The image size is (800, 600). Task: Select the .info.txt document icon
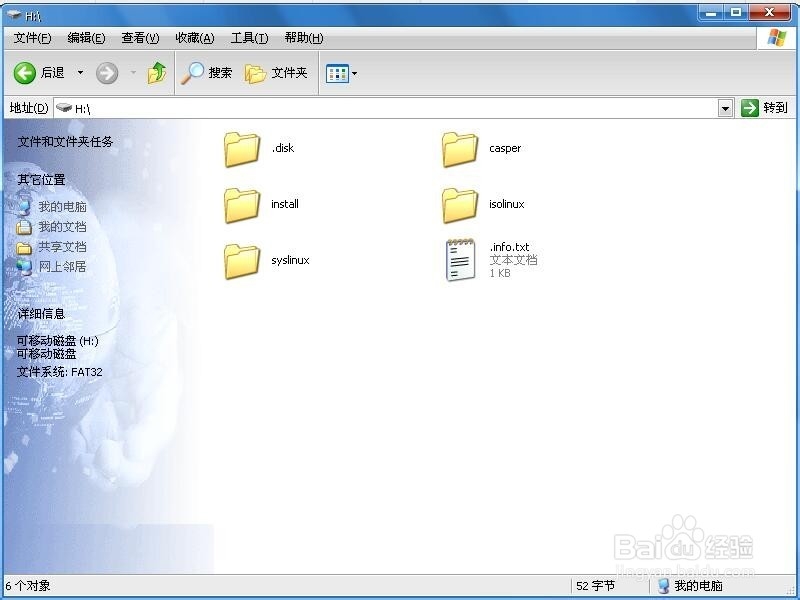pyautogui.click(x=461, y=260)
